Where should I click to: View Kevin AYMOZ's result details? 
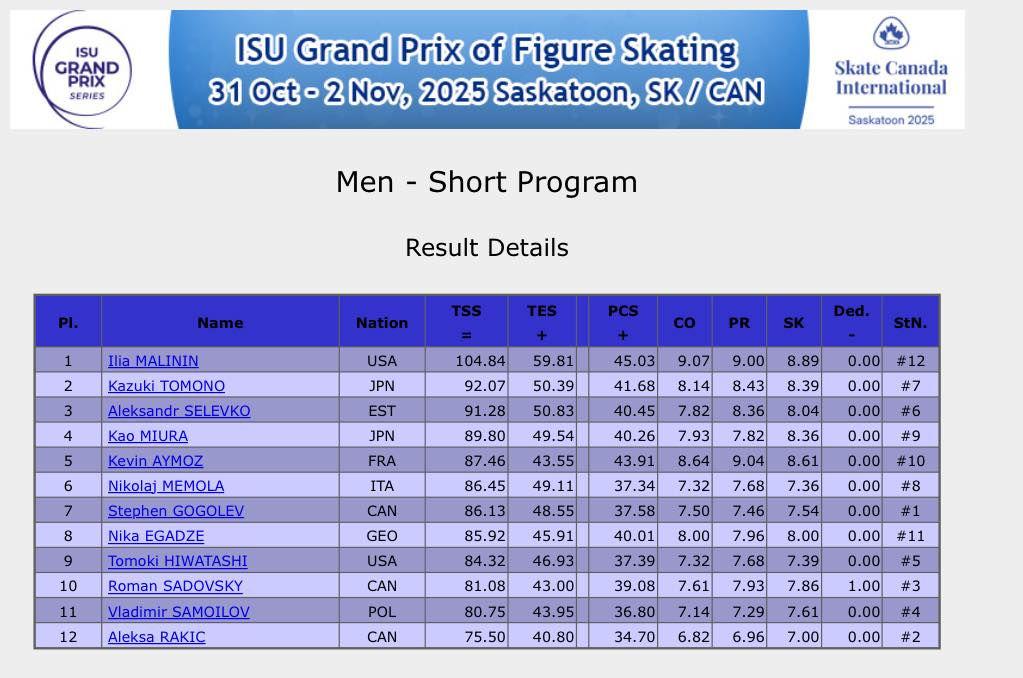point(157,461)
